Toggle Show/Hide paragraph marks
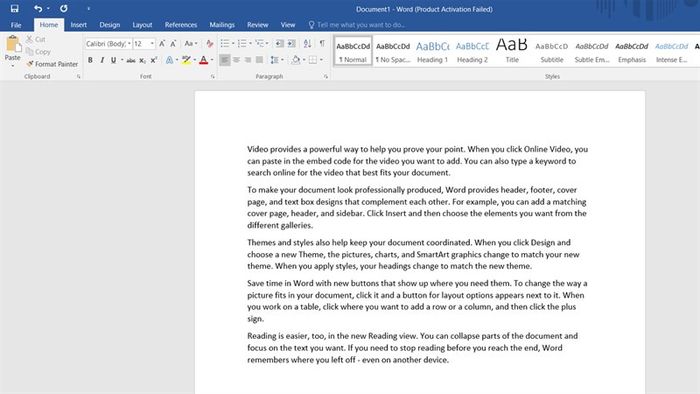Image resolution: width=700 pixels, height=394 pixels. [322, 44]
